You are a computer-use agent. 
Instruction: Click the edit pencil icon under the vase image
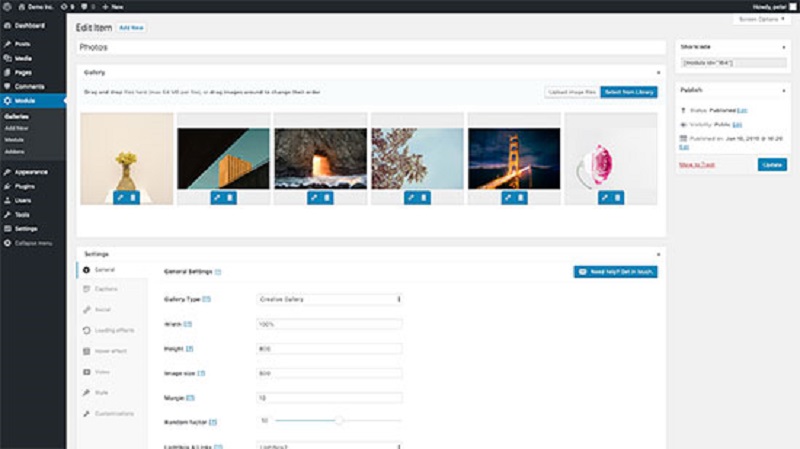point(120,198)
